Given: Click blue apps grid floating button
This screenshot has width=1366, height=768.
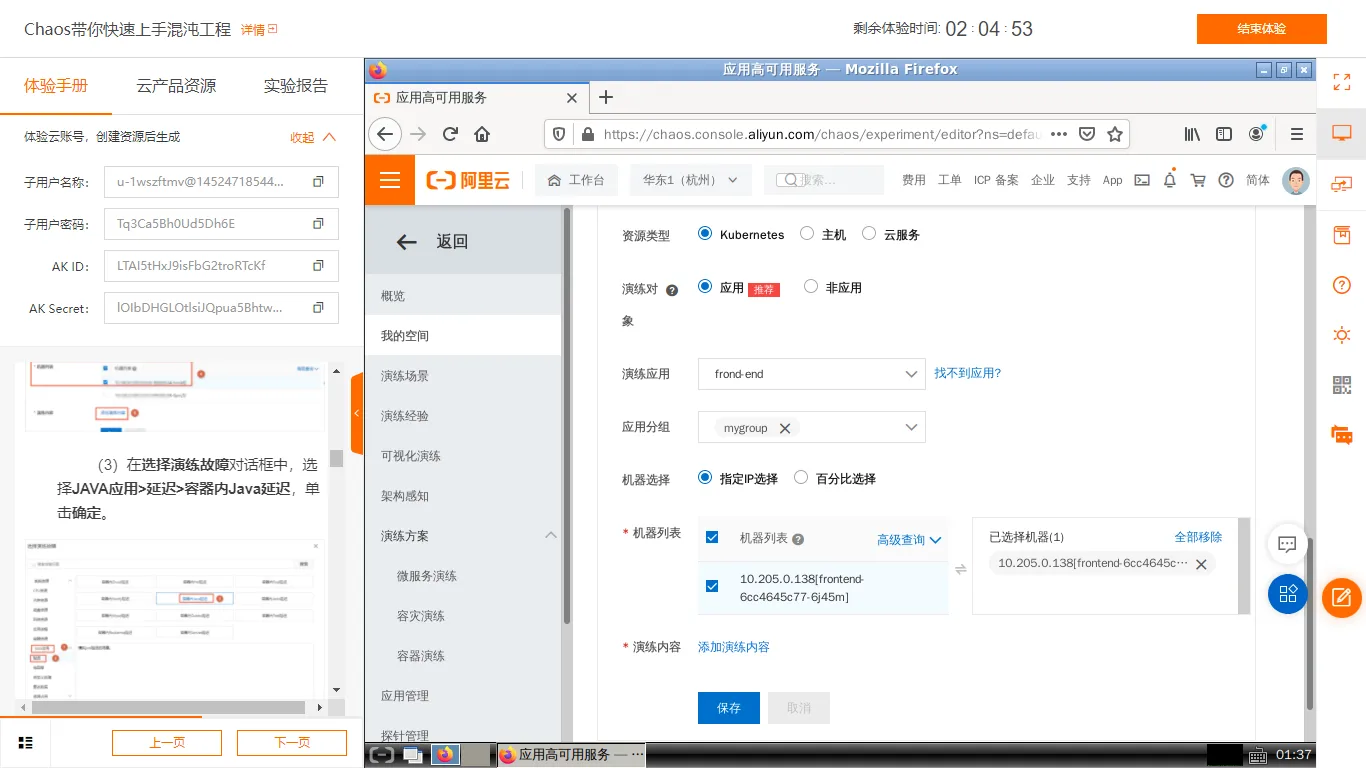Looking at the screenshot, I should (1288, 594).
